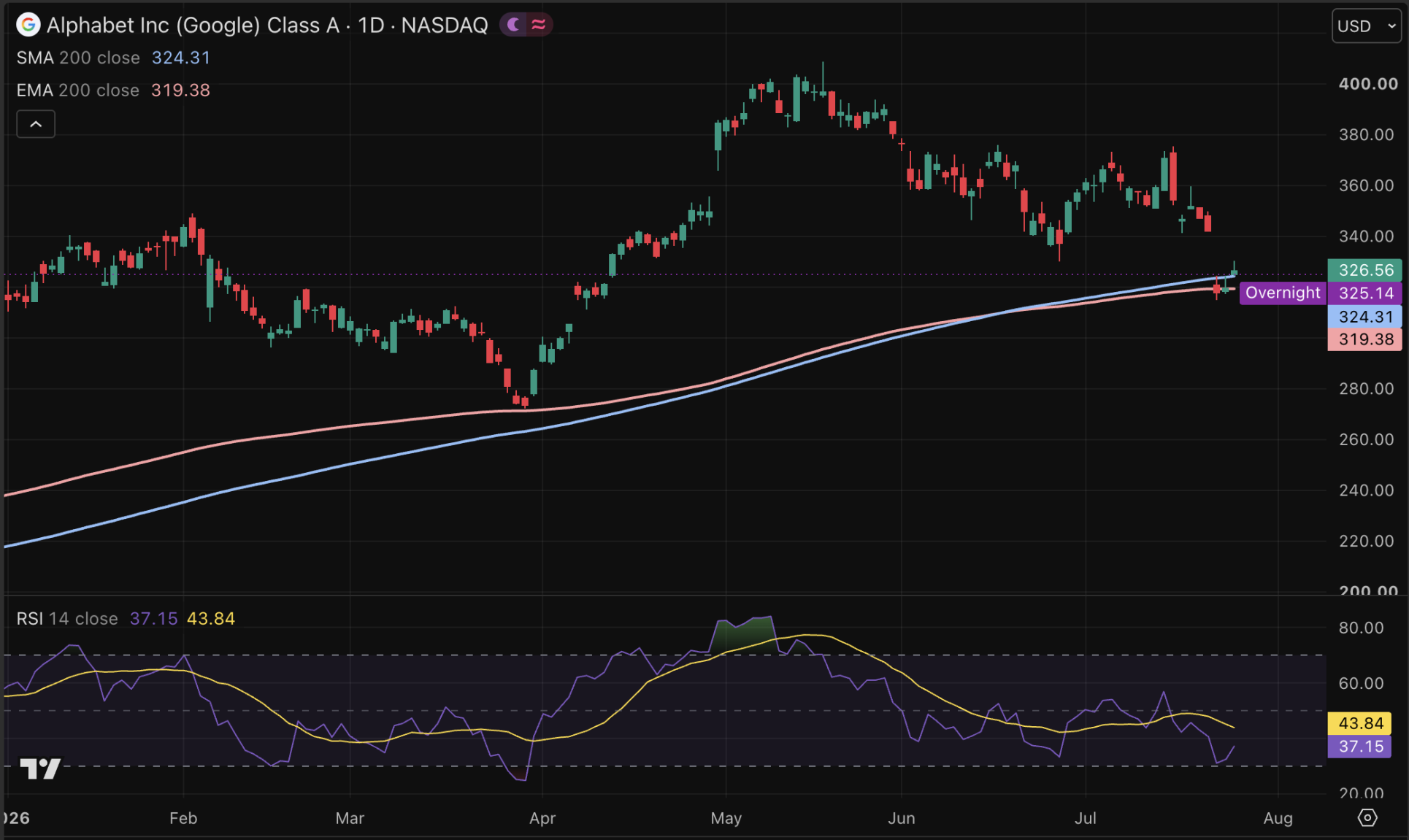Click the pink 319.38 EMA price tag

(1364, 339)
